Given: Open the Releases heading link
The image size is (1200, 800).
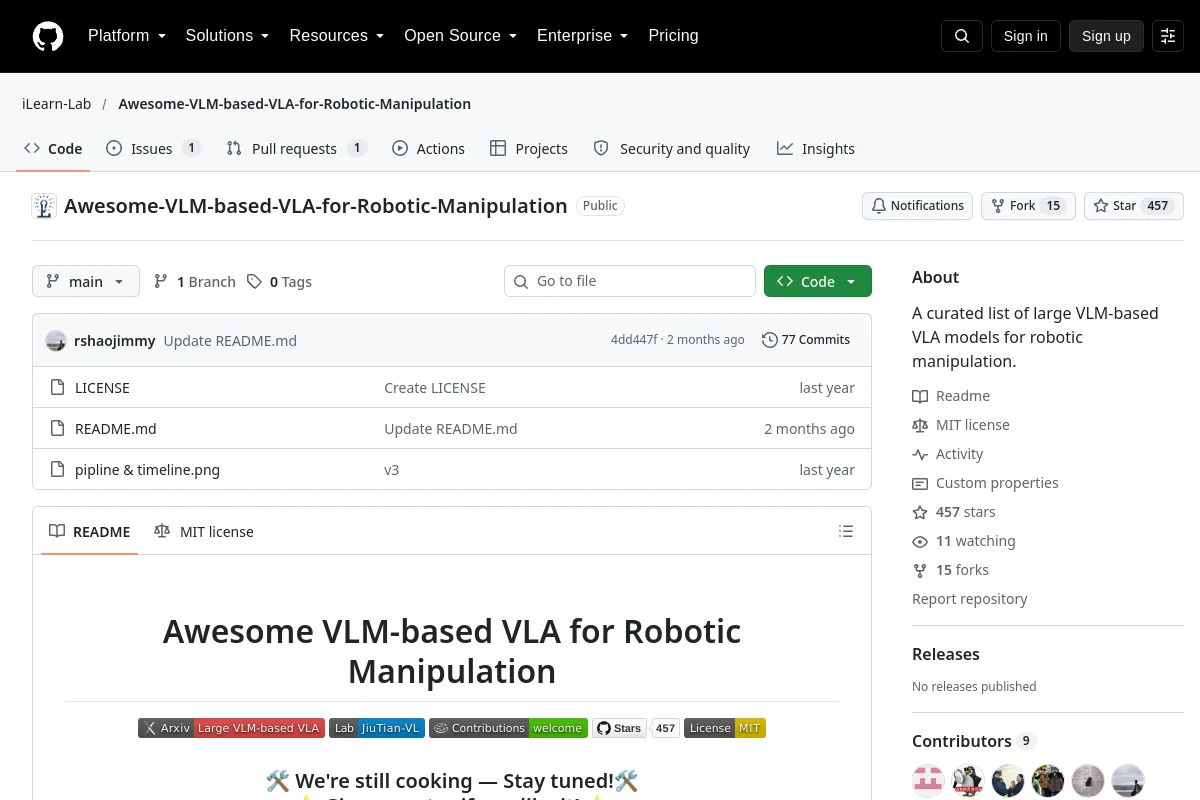Looking at the screenshot, I should (946, 654).
